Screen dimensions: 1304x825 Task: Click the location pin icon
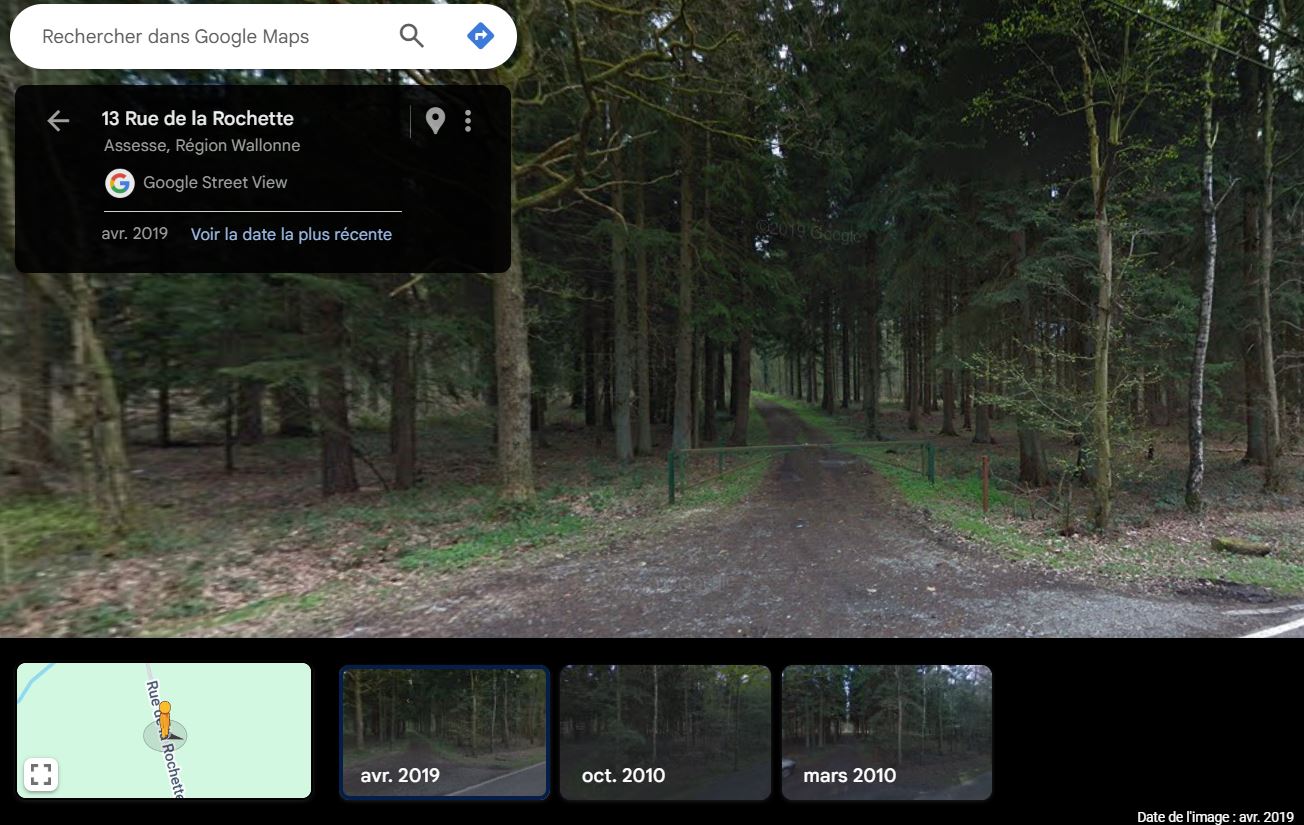click(x=435, y=121)
